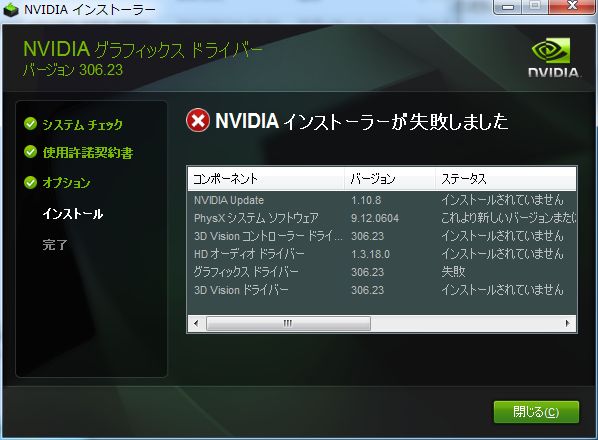Screen dimensions: 598x440
Task: Click the バージョン 306.23 header text
Action: point(72,70)
